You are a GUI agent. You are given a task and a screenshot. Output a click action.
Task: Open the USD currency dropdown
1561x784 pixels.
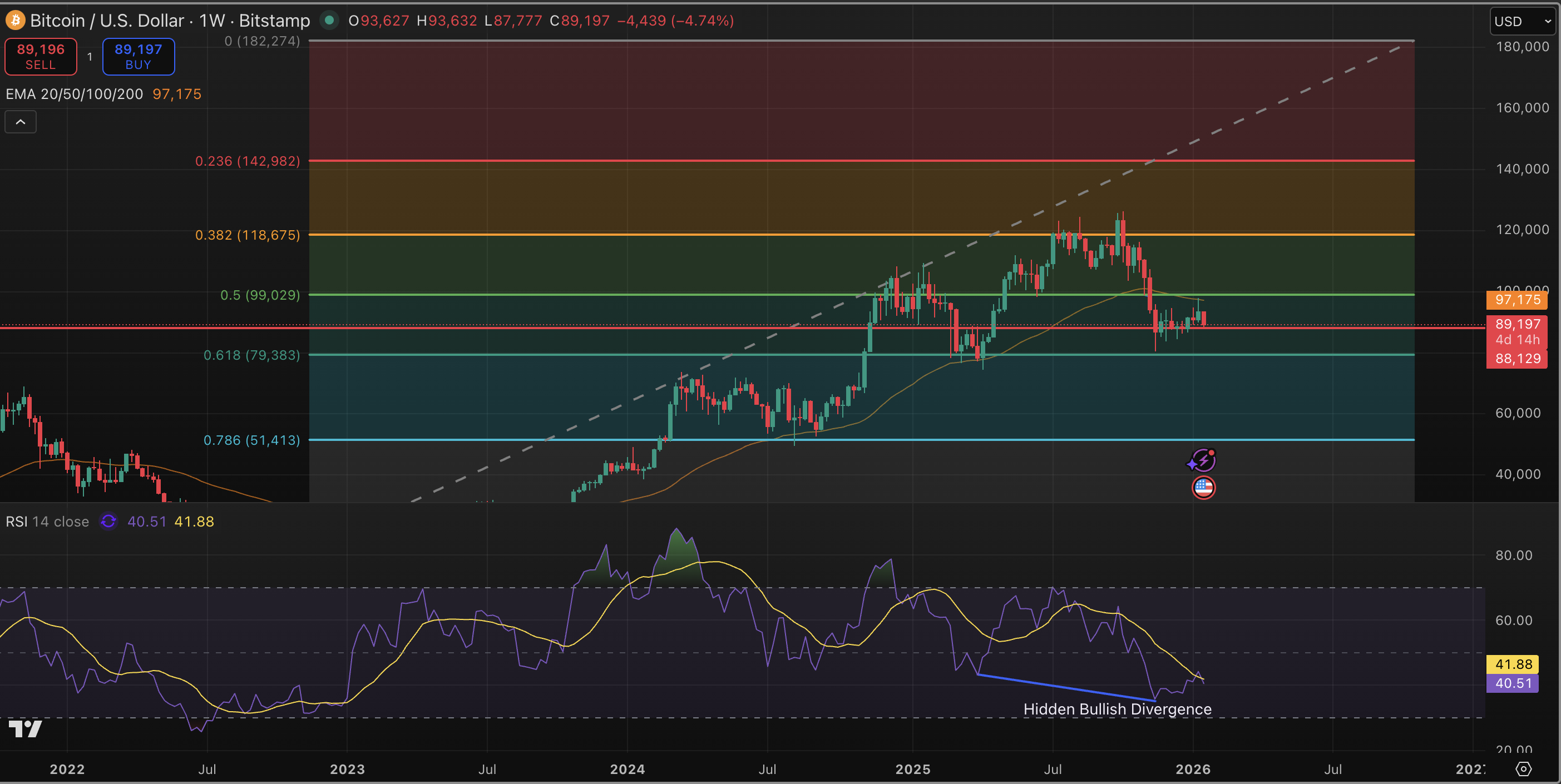(x=1523, y=21)
